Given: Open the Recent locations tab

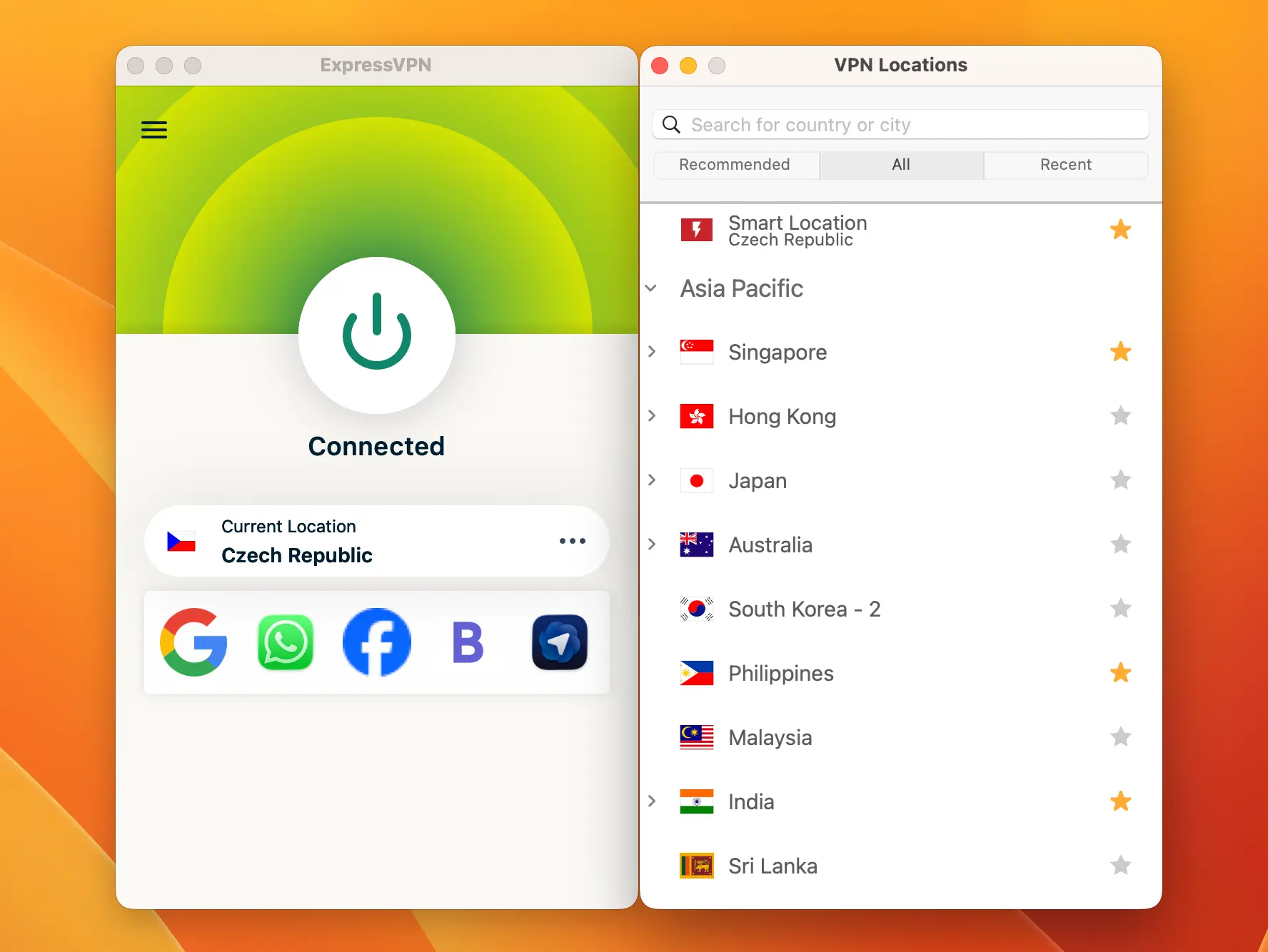Looking at the screenshot, I should 1066,165.
